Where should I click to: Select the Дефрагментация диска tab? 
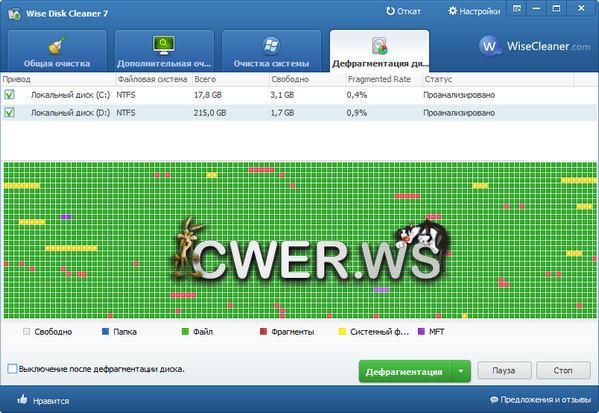click(x=379, y=51)
